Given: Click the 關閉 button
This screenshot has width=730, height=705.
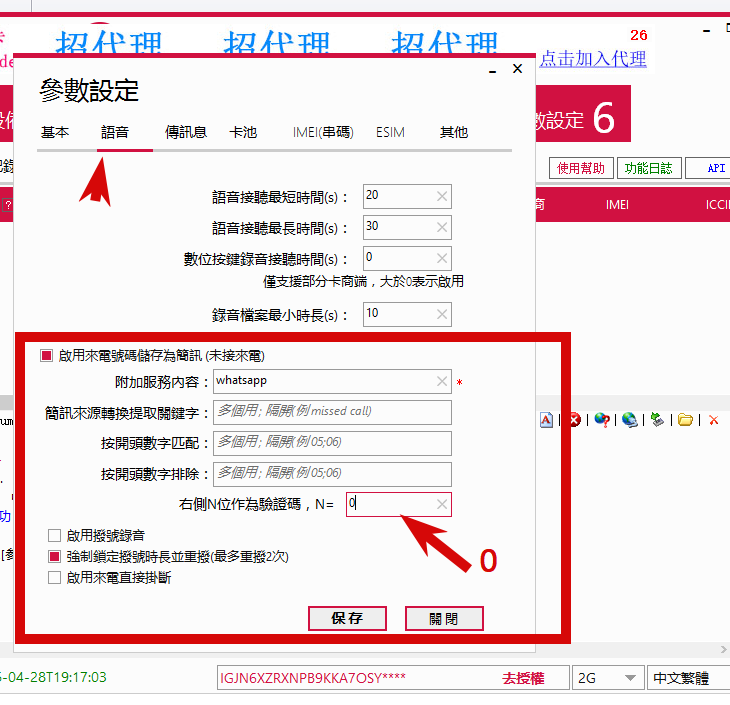Looking at the screenshot, I should (x=444, y=619).
